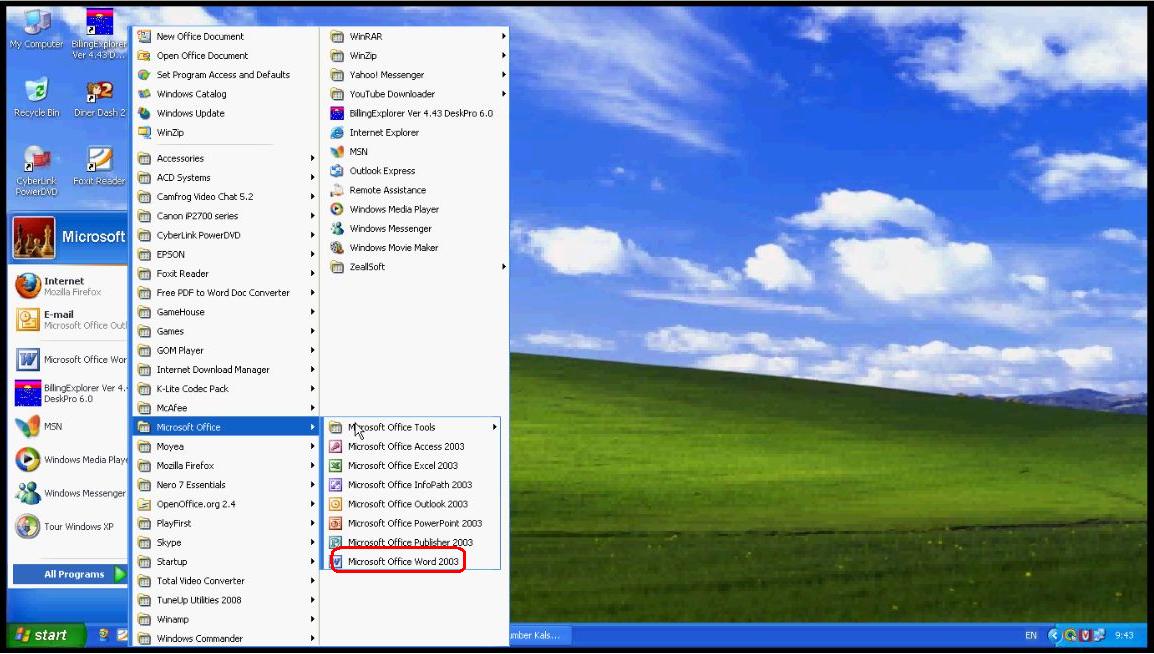1154x654 pixels.
Task: Select Foxit Reader desktop shortcut
Action: click(x=99, y=165)
